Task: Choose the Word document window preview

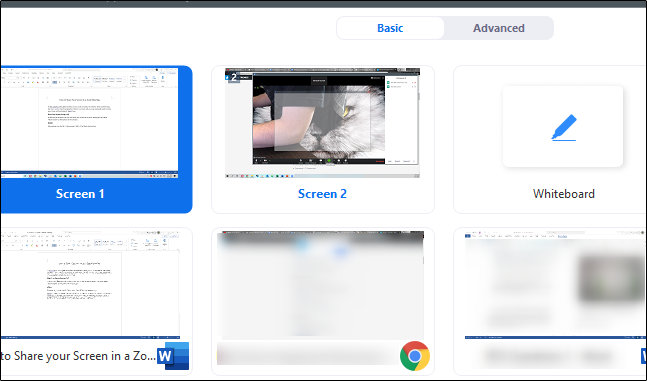Action: click(90, 285)
